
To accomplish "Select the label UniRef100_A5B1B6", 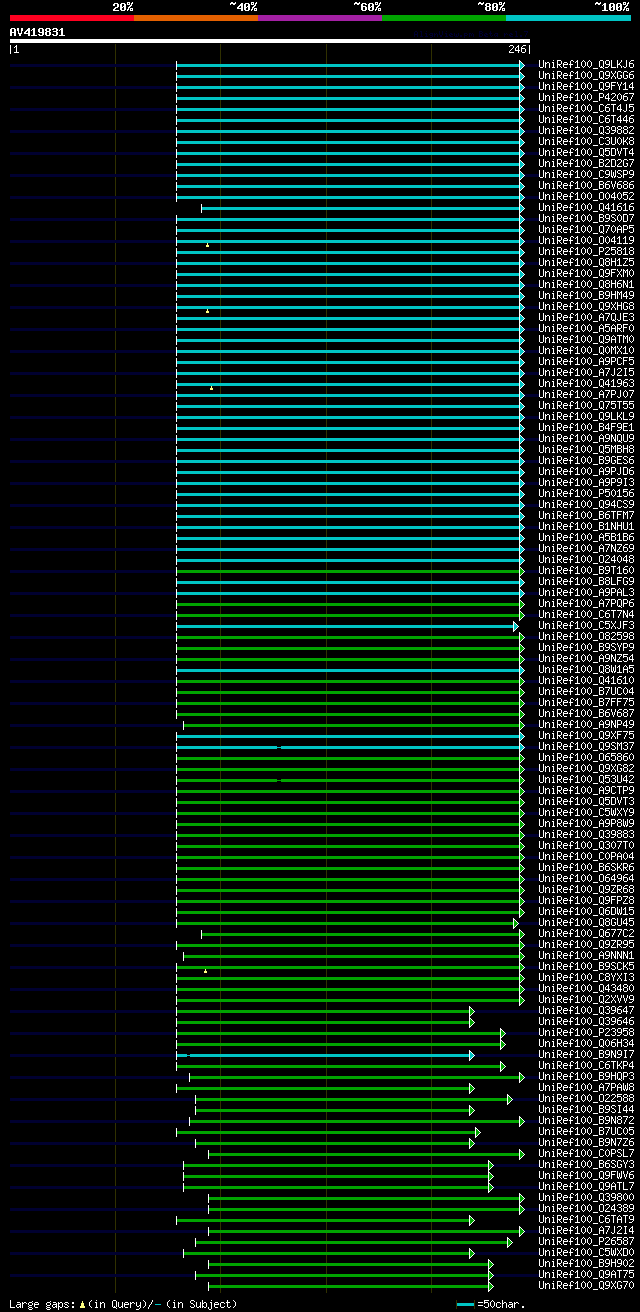I will [x=586, y=537].
